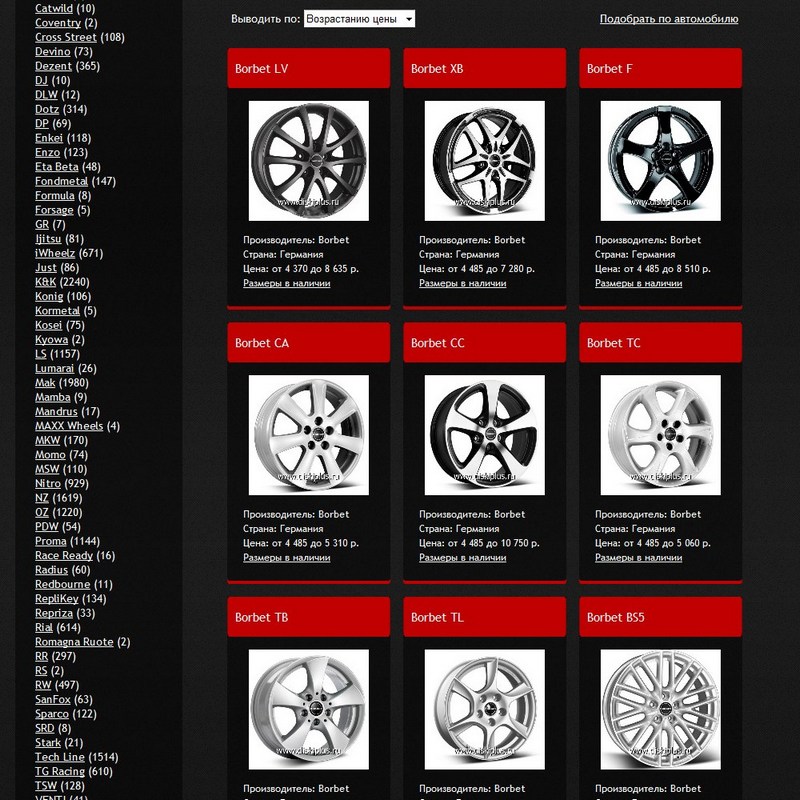Open the 'Подобрать по автомобилю' link
The height and width of the screenshot is (800, 800).
pyautogui.click(x=669, y=19)
